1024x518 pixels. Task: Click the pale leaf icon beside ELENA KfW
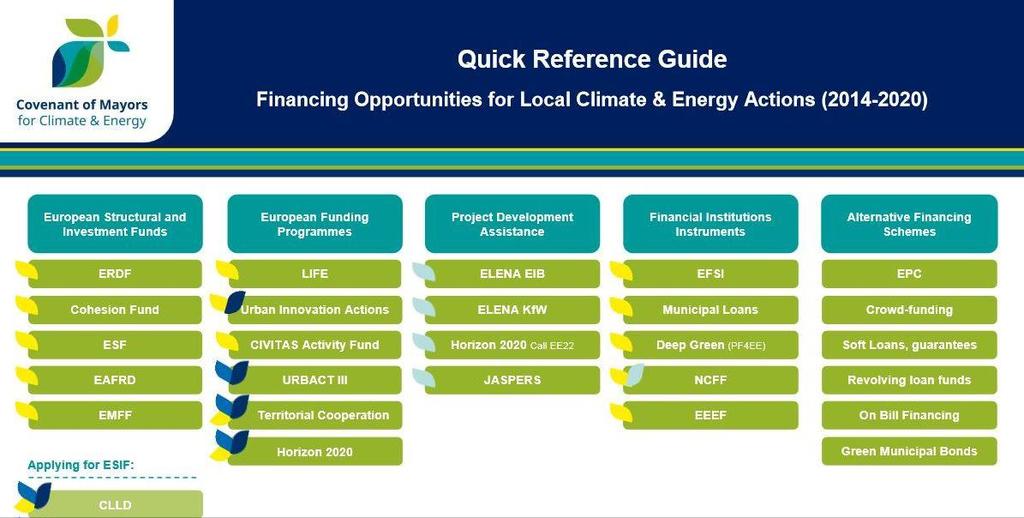(424, 306)
